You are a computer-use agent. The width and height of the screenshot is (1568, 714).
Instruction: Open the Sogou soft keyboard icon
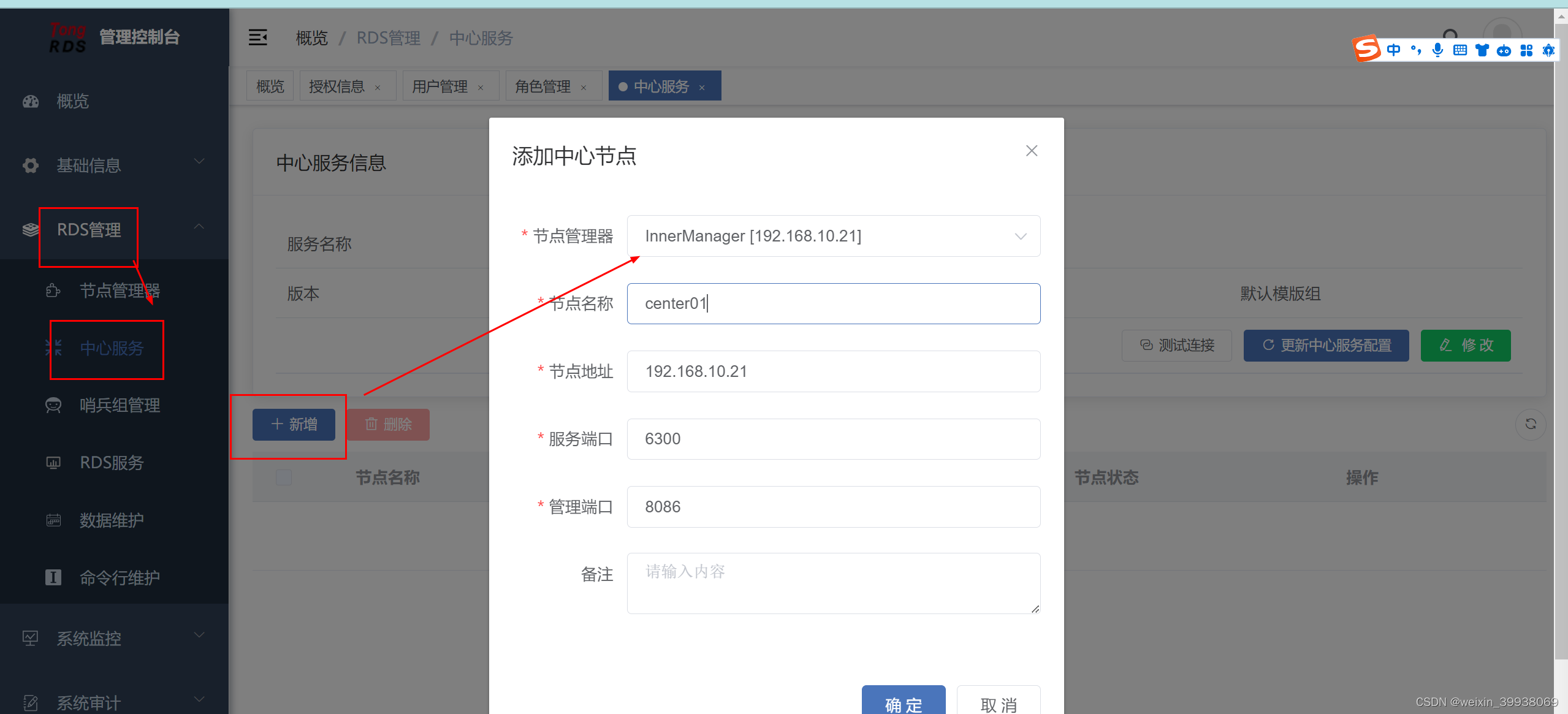(1460, 50)
